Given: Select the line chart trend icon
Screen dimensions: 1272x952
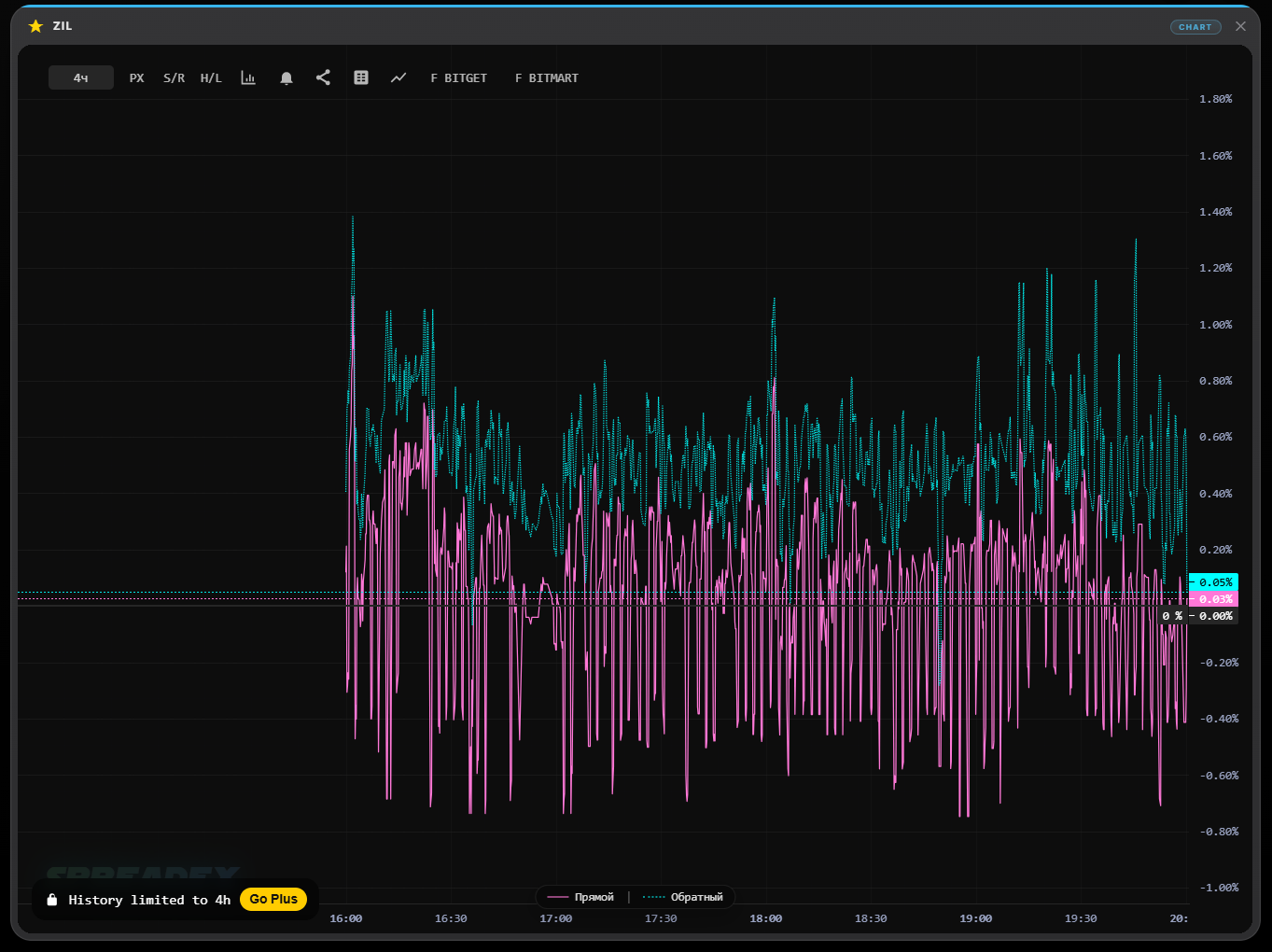Looking at the screenshot, I should [398, 78].
